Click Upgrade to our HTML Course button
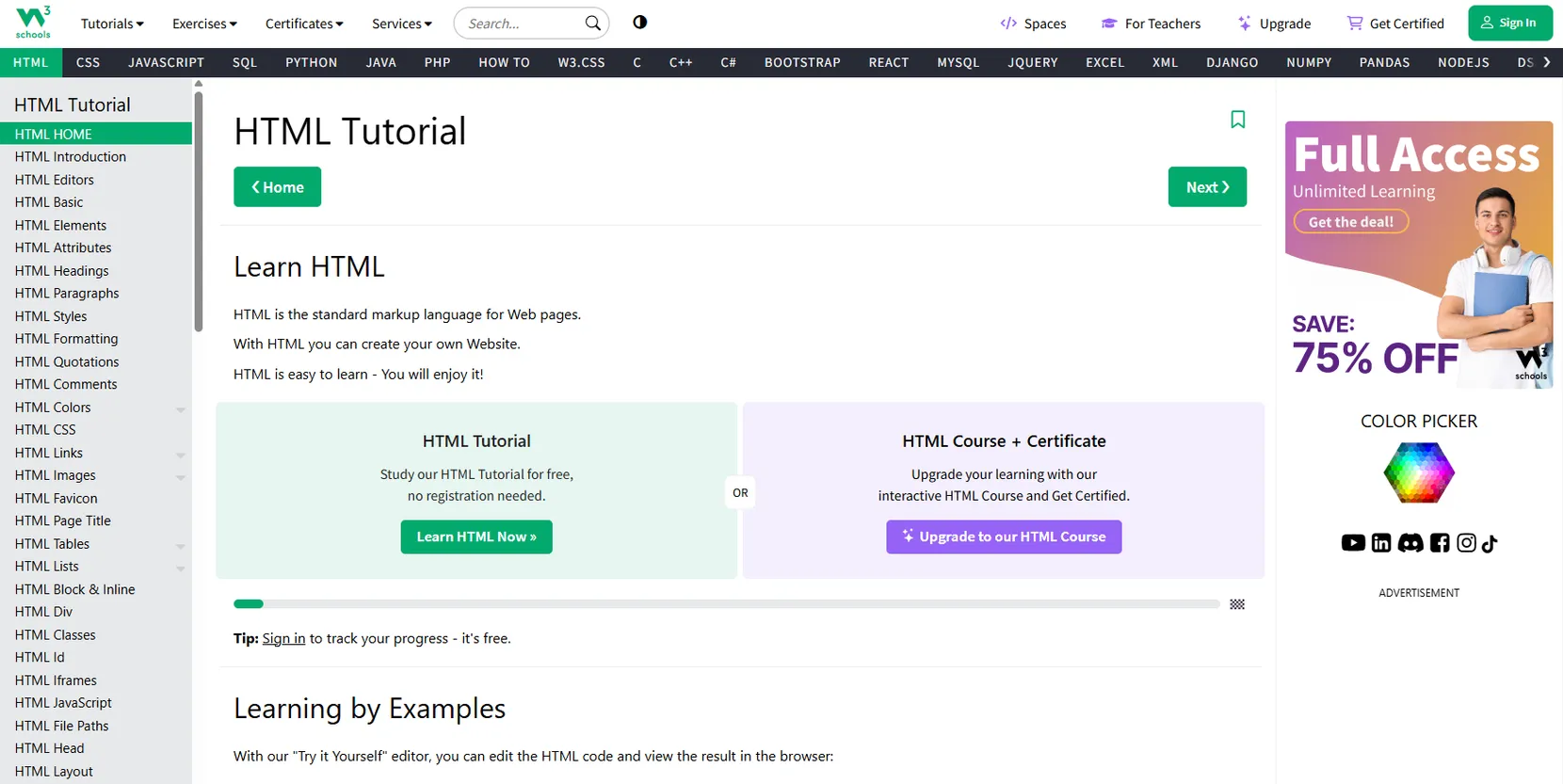Viewport: 1563px width, 784px height. [1004, 536]
